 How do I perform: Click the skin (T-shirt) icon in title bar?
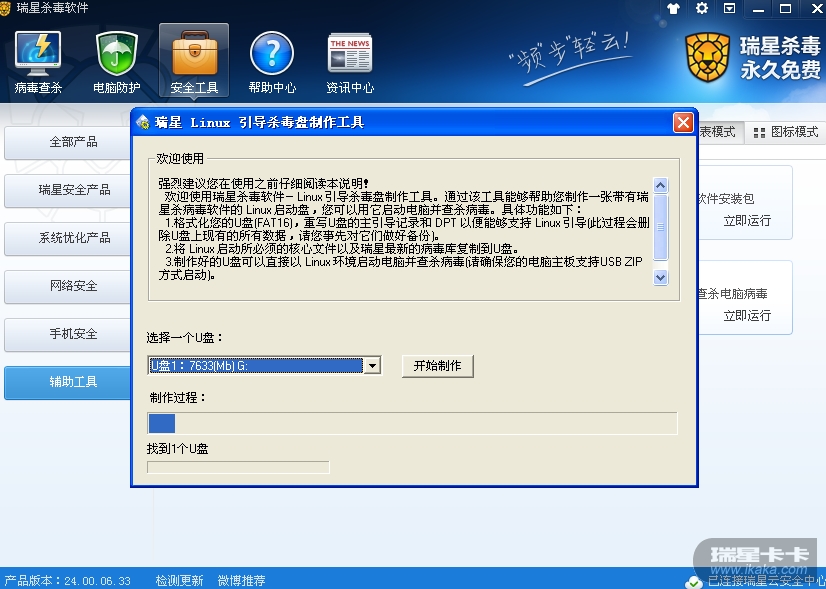point(673,8)
